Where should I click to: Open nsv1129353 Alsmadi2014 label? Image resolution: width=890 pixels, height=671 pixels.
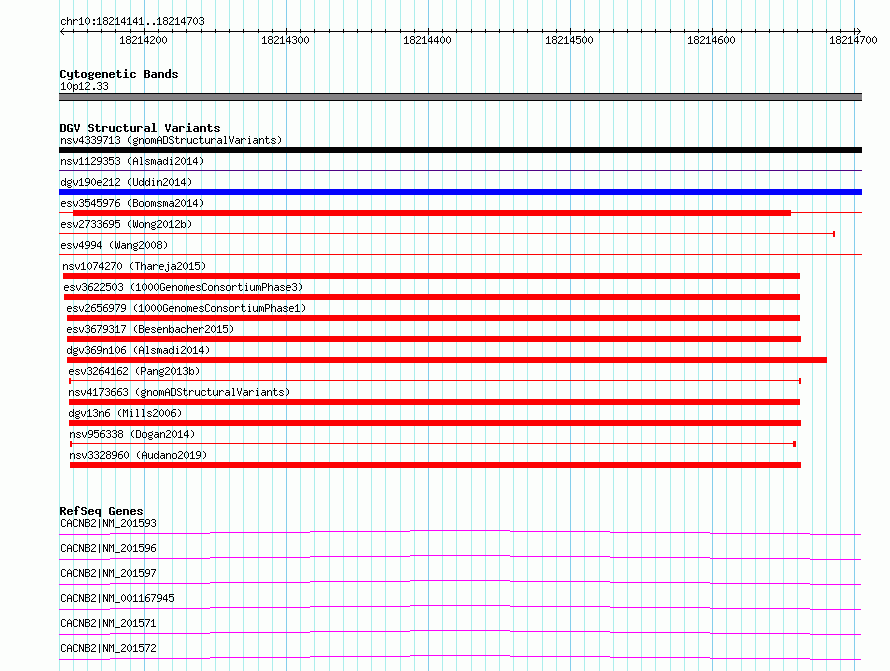[x=132, y=161]
